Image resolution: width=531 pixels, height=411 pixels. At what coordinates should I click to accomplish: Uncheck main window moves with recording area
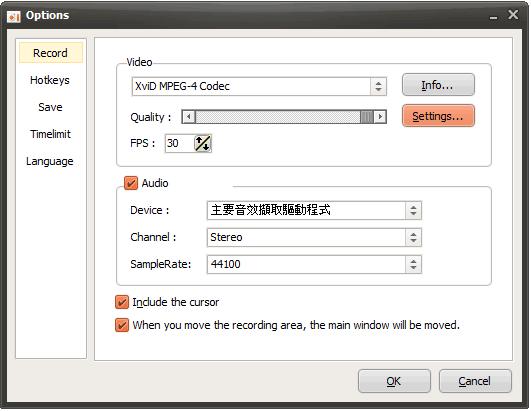click(122, 325)
